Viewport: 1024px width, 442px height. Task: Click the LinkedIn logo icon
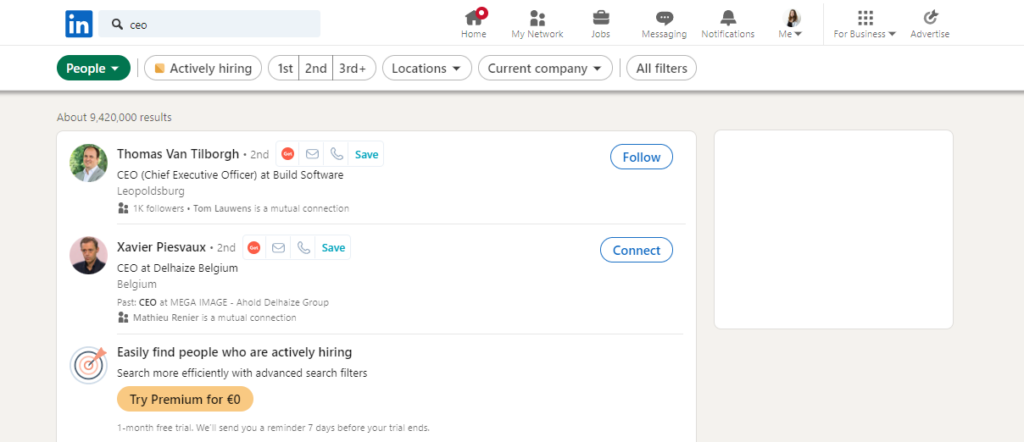tap(79, 24)
